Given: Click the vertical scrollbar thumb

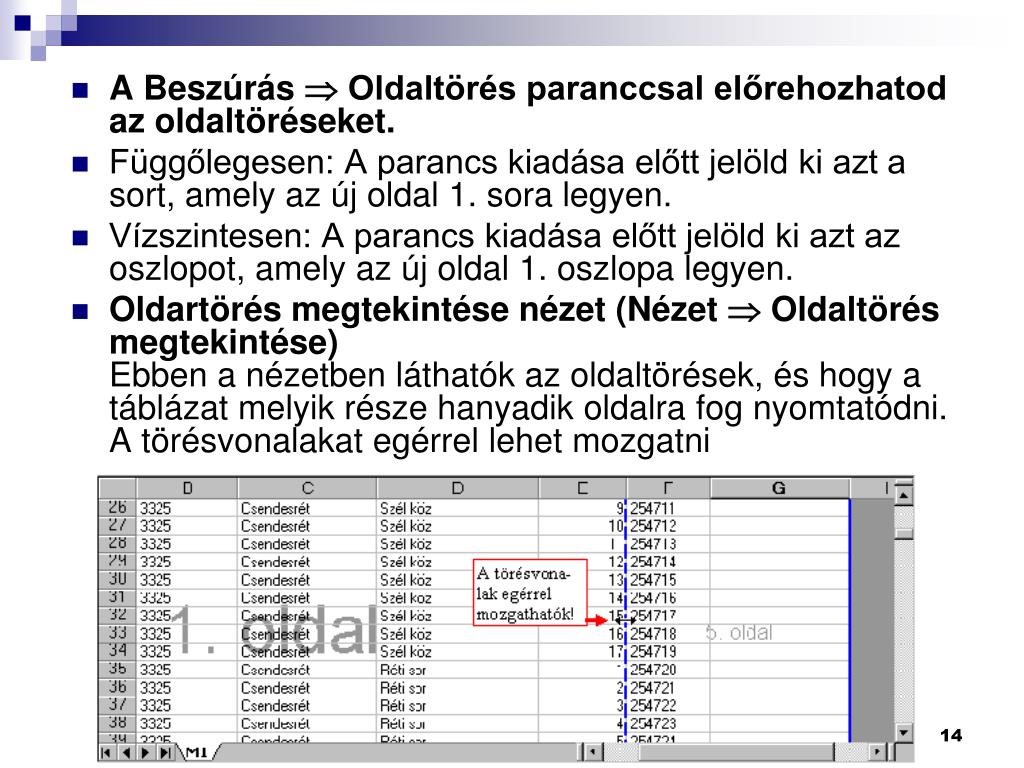Looking at the screenshot, I should point(904,533).
